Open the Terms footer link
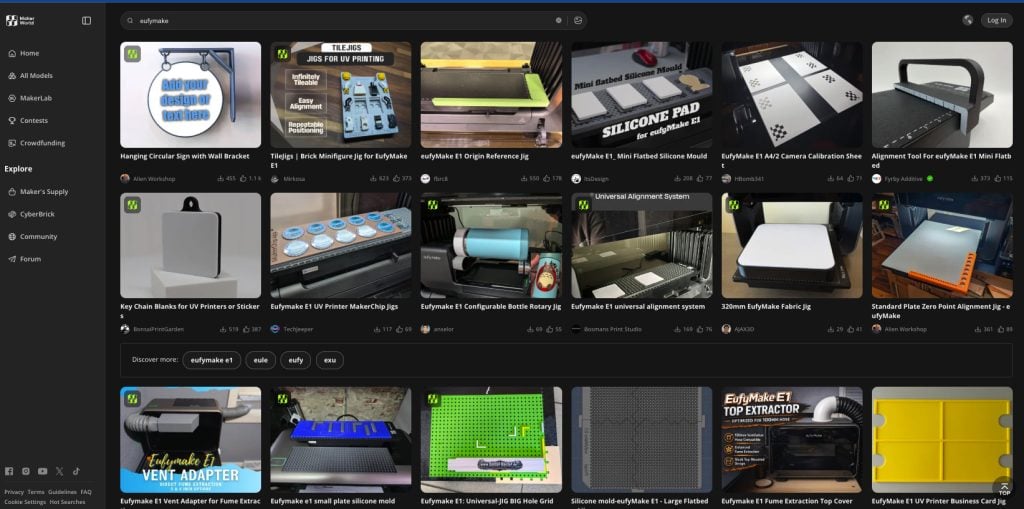 pyautogui.click(x=36, y=492)
